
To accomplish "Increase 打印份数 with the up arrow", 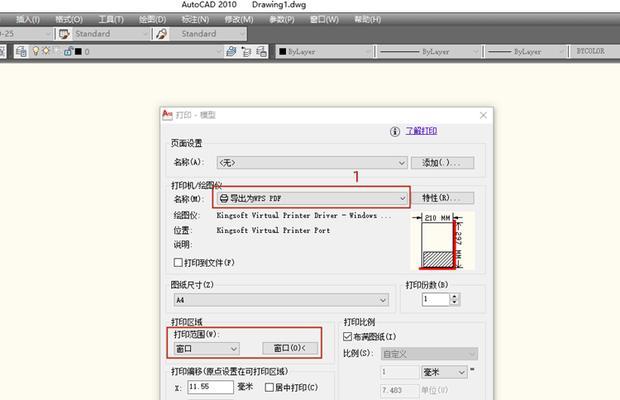I will click(454, 296).
